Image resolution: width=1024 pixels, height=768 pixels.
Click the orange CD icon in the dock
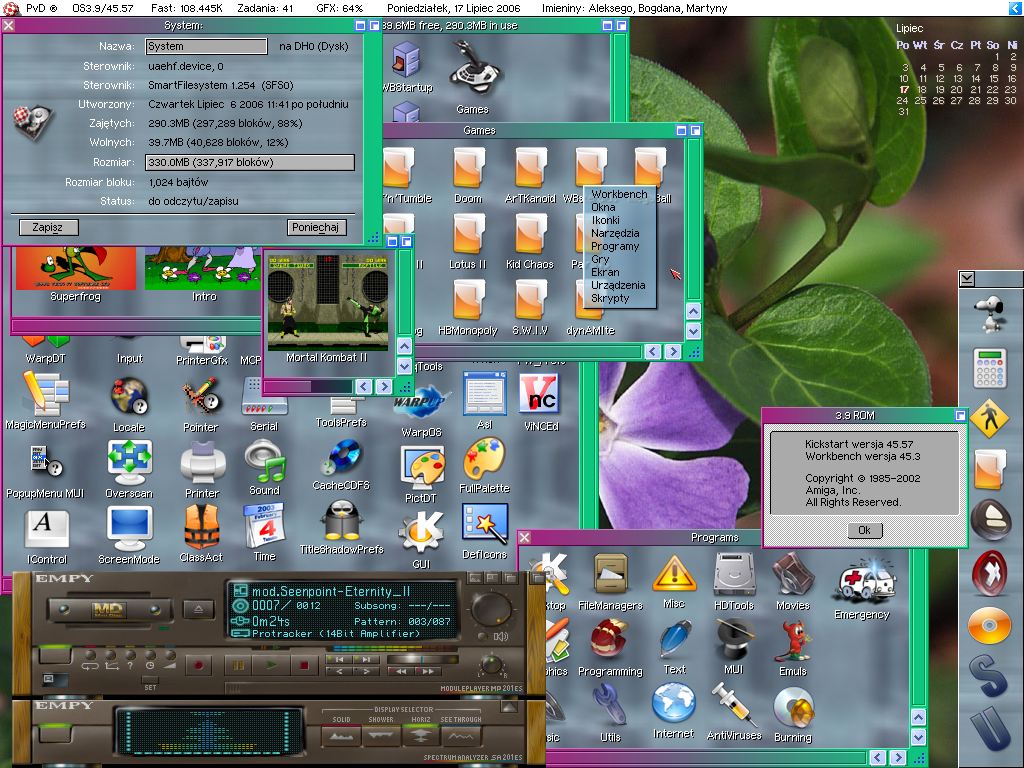(x=989, y=626)
